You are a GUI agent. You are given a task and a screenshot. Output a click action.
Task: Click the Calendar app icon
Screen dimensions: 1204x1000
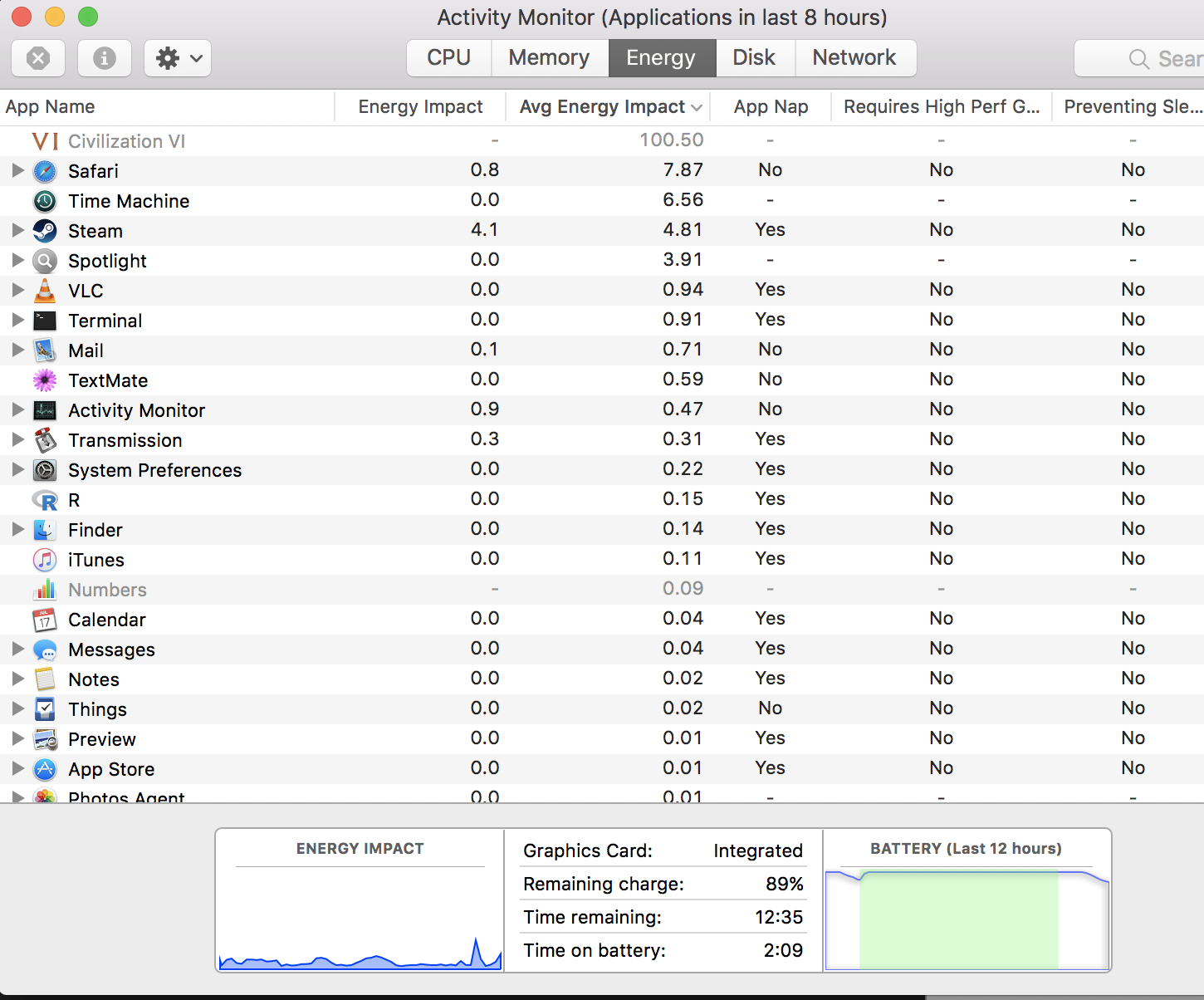(45, 620)
